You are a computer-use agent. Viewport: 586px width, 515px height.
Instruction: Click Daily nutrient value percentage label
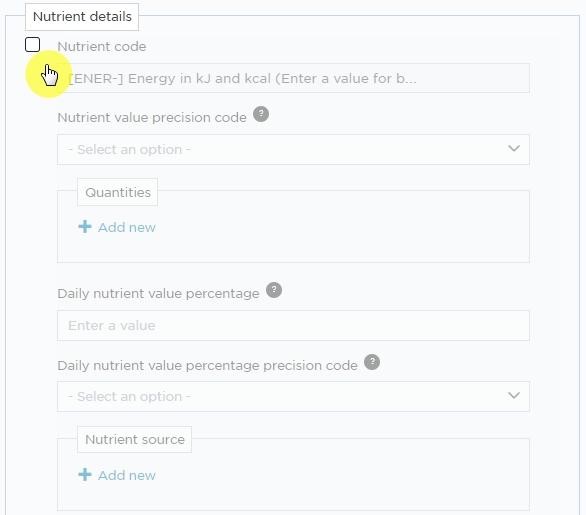click(x=158, y=294)
